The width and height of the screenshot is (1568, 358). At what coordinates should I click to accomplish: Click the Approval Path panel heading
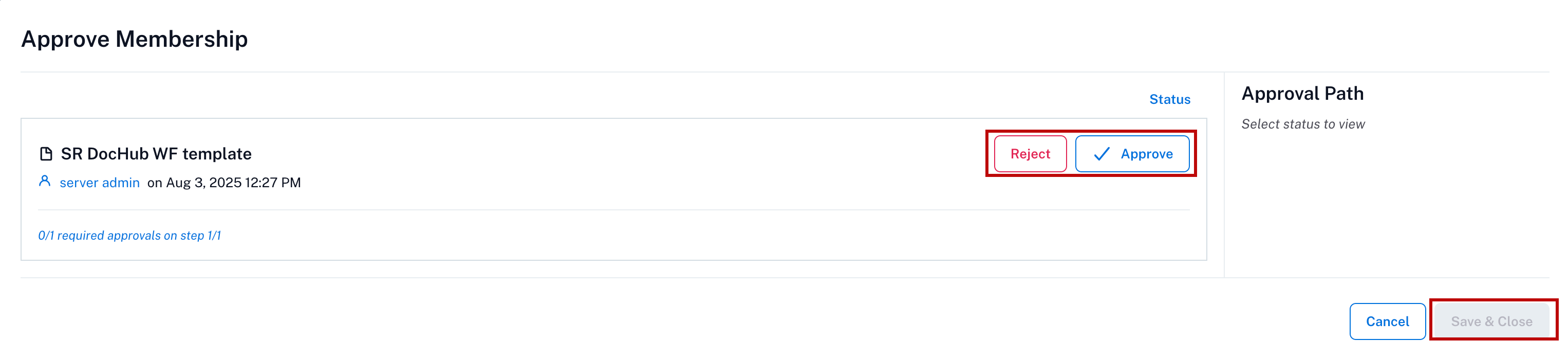(x=1302, y=93)
